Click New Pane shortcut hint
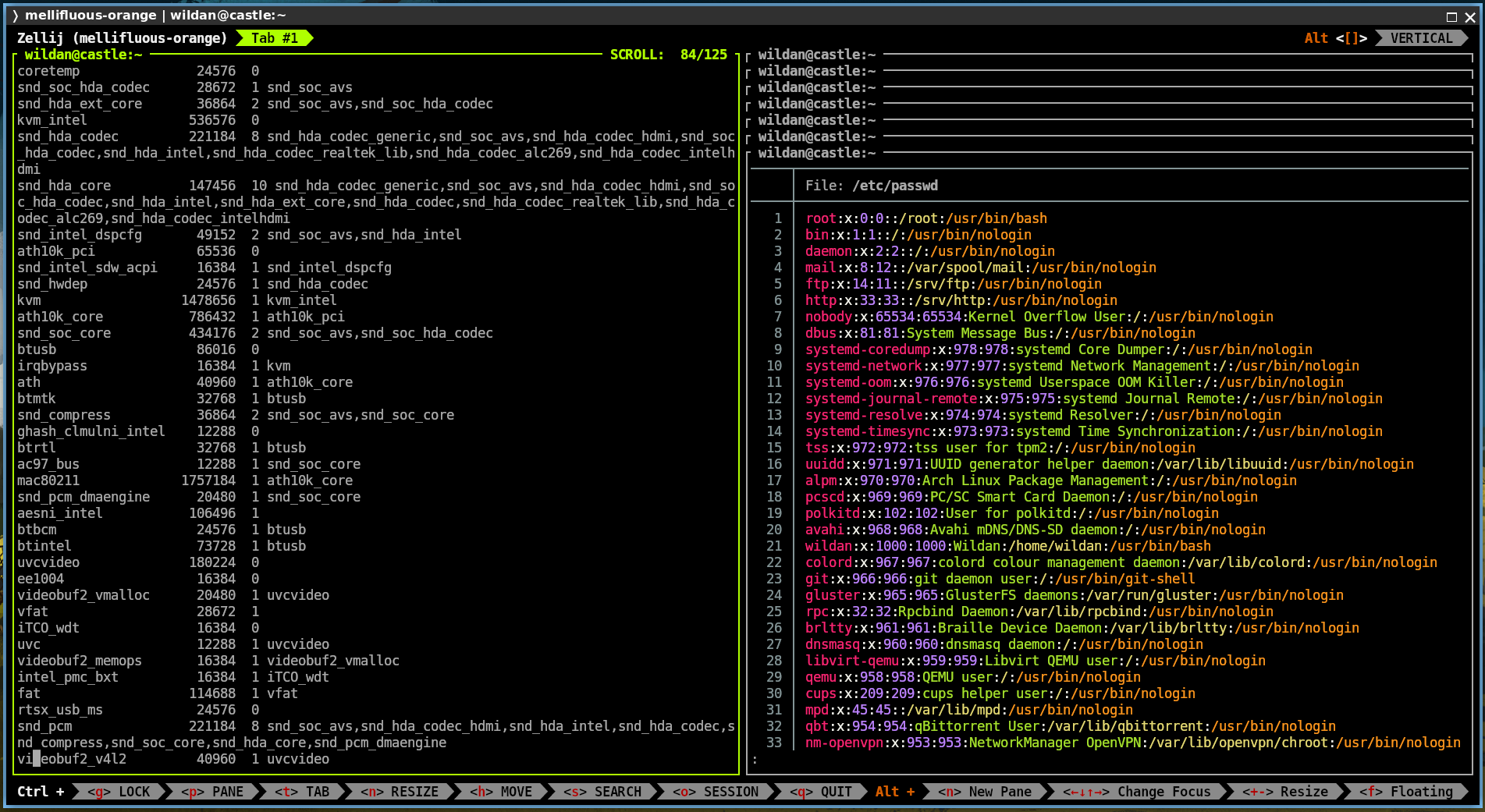The height and width of the screenshot is (812, 1485). [985, 792]
